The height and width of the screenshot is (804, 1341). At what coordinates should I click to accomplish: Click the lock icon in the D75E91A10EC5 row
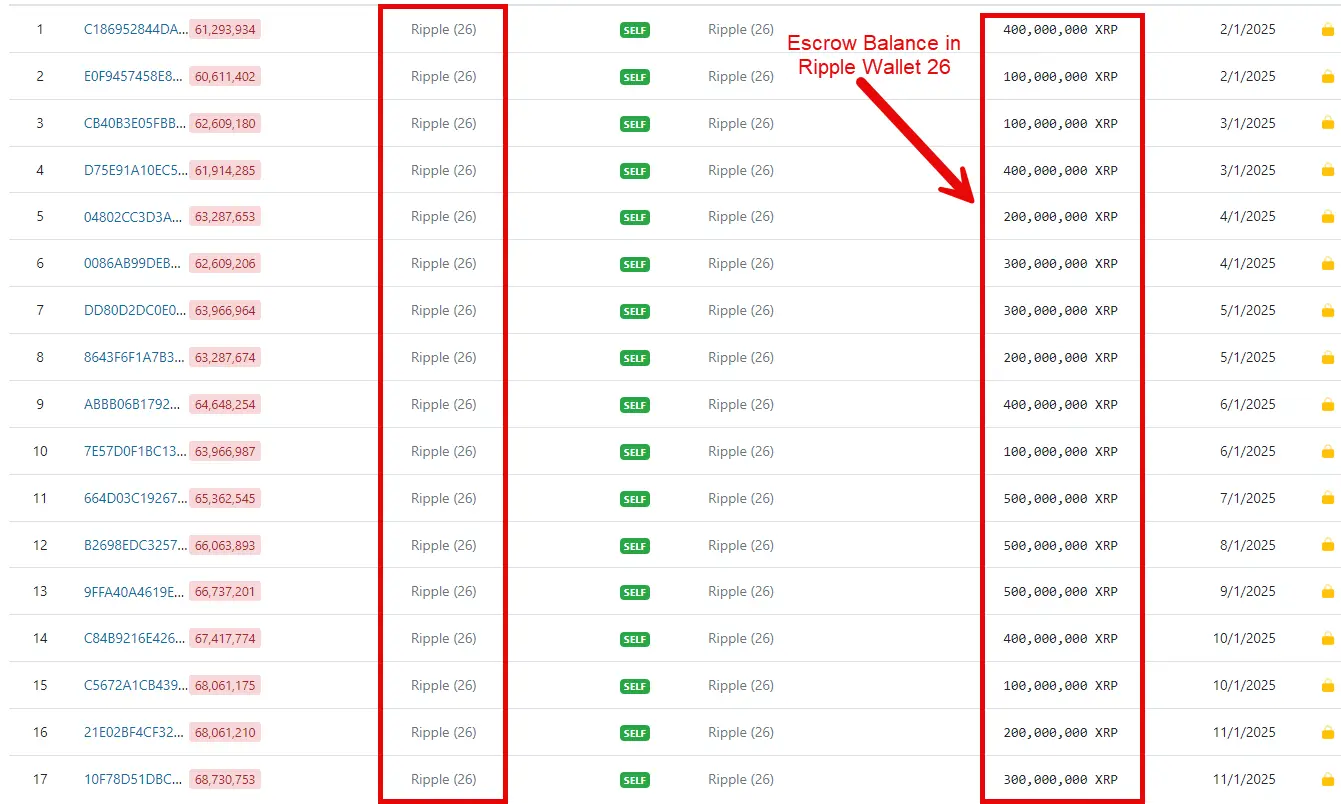(x=1328, y=171)
